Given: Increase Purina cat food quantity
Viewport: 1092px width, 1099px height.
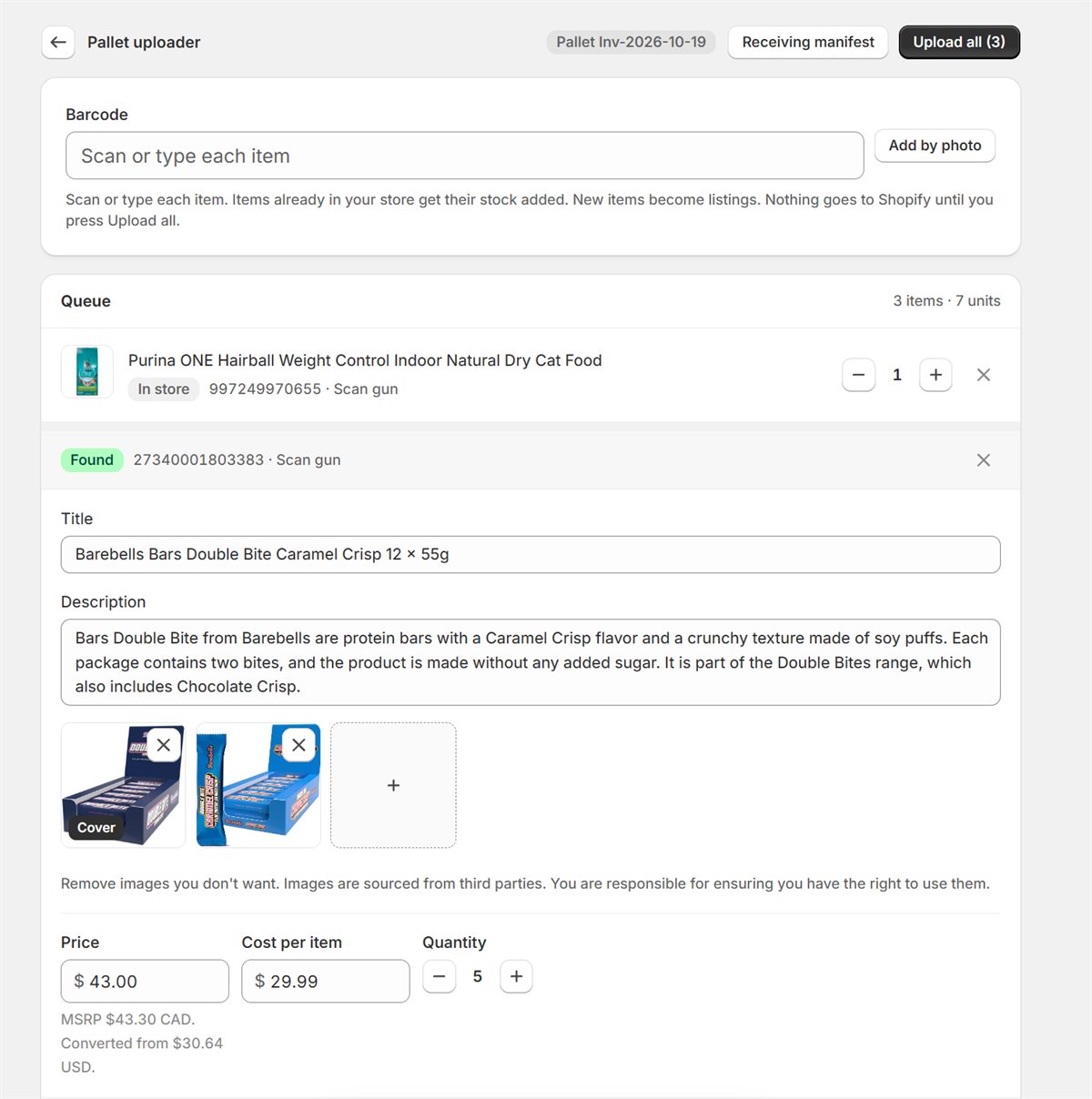Looking at the screenshot, I should coord(935,375).
